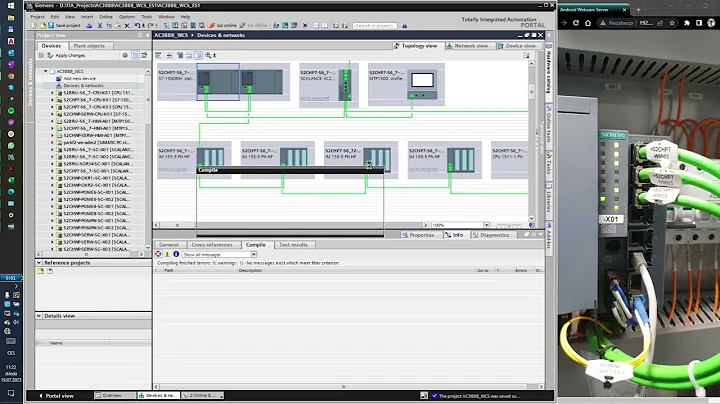Viewport: 720px width, 404px height.
Task: Open Hardware catalog side panel tab
Action: coord(549,70)
